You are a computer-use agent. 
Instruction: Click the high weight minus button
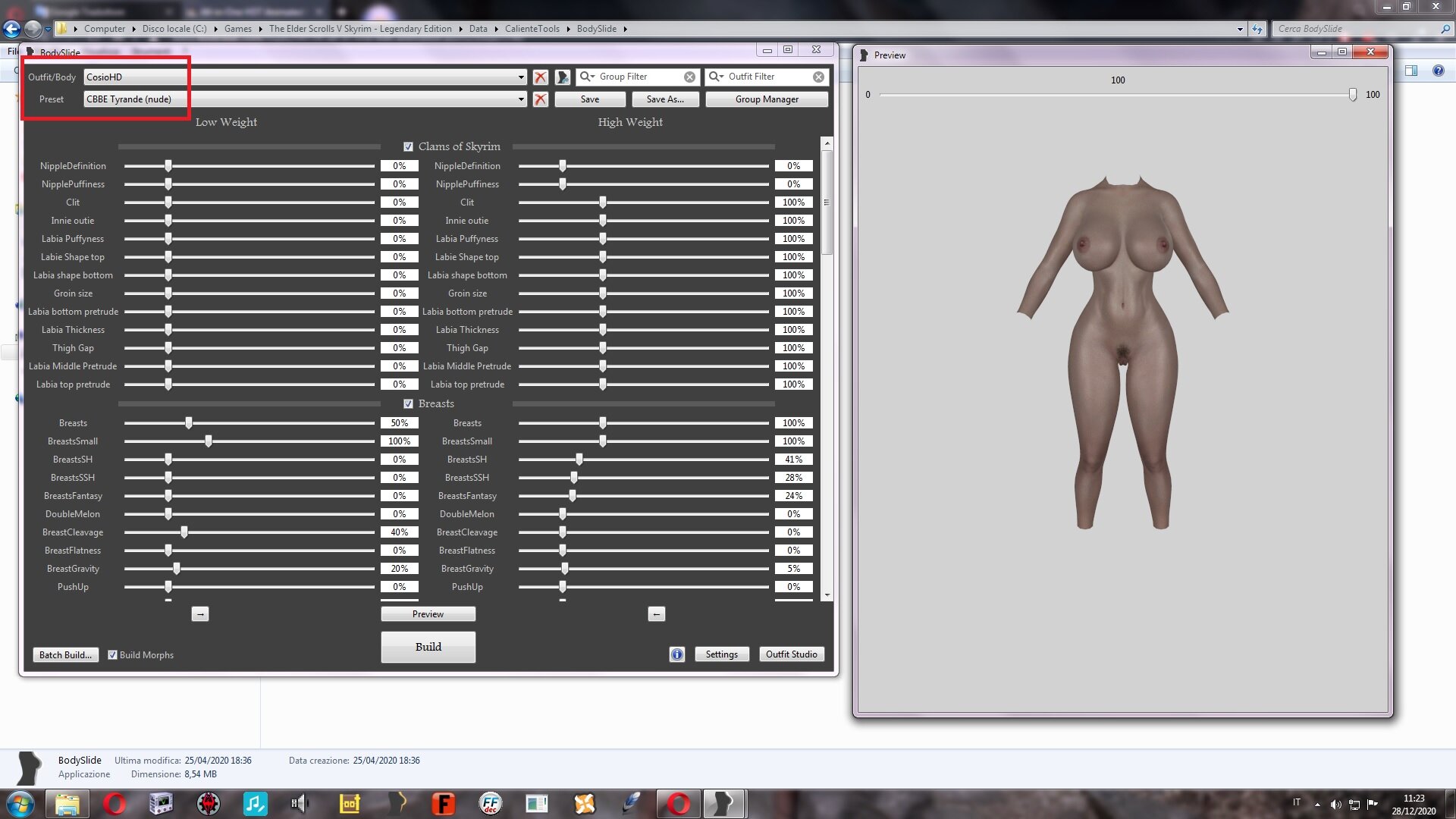(657, 614)
